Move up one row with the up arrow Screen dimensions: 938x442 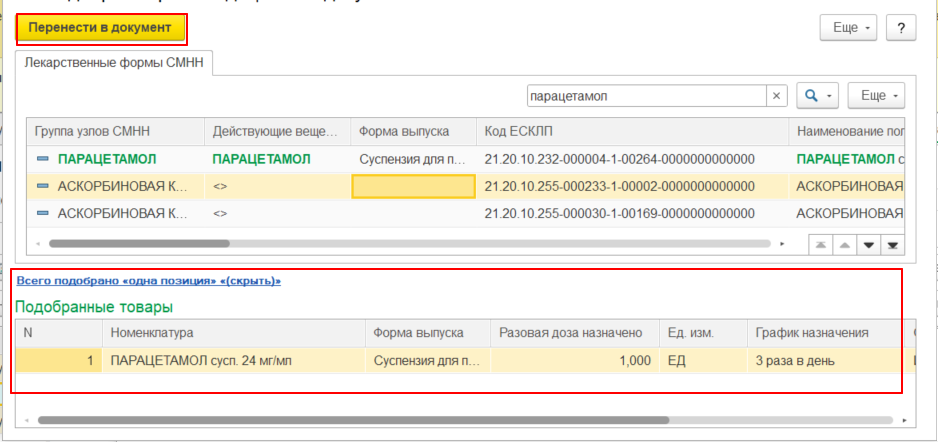[x=843, y=244]
